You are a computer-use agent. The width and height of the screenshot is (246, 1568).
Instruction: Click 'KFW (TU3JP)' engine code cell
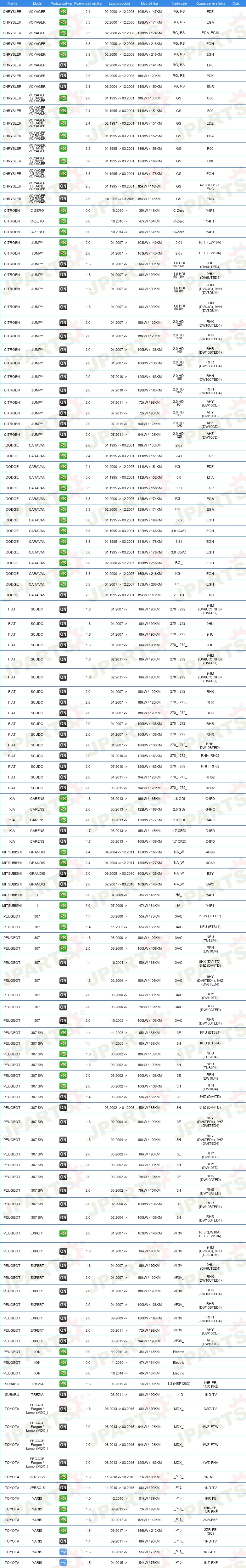click(x=210, y=916)
